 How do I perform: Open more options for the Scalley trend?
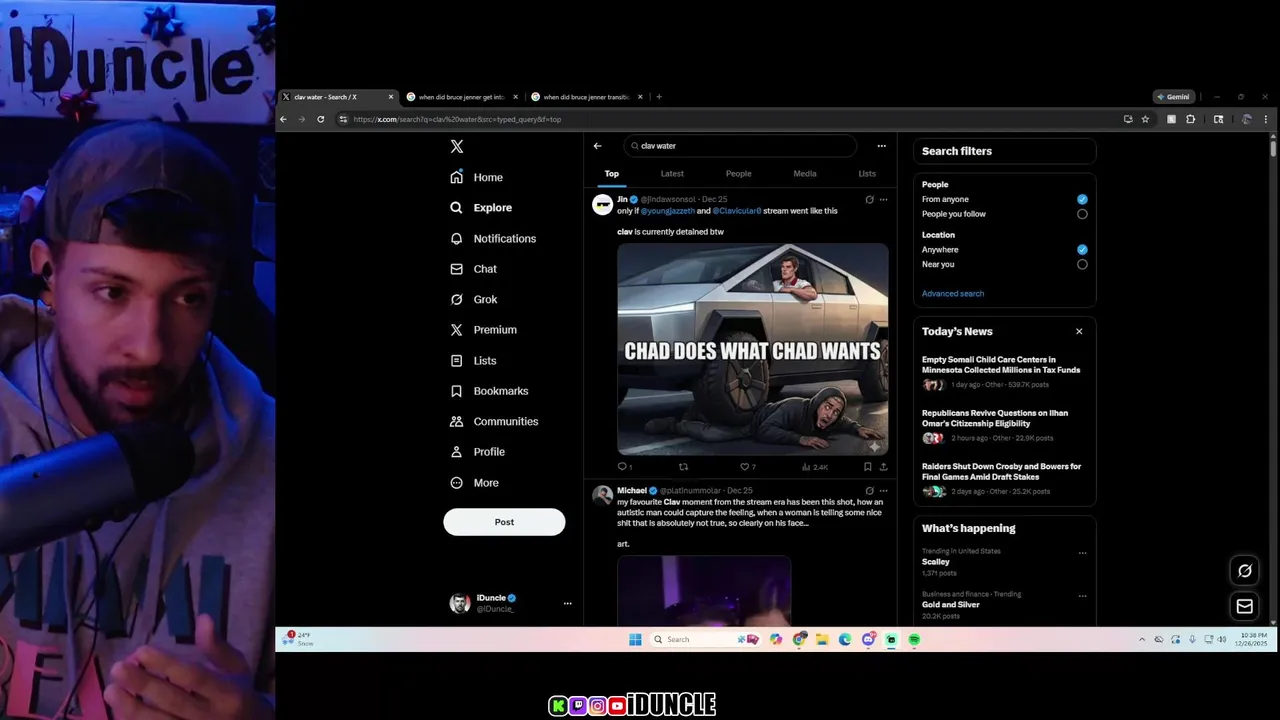[1082, 552]
